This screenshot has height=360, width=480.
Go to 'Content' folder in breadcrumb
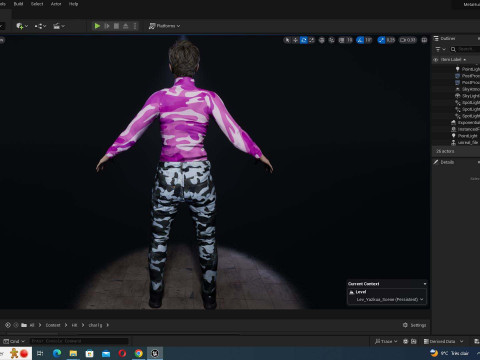pos(53,325)
